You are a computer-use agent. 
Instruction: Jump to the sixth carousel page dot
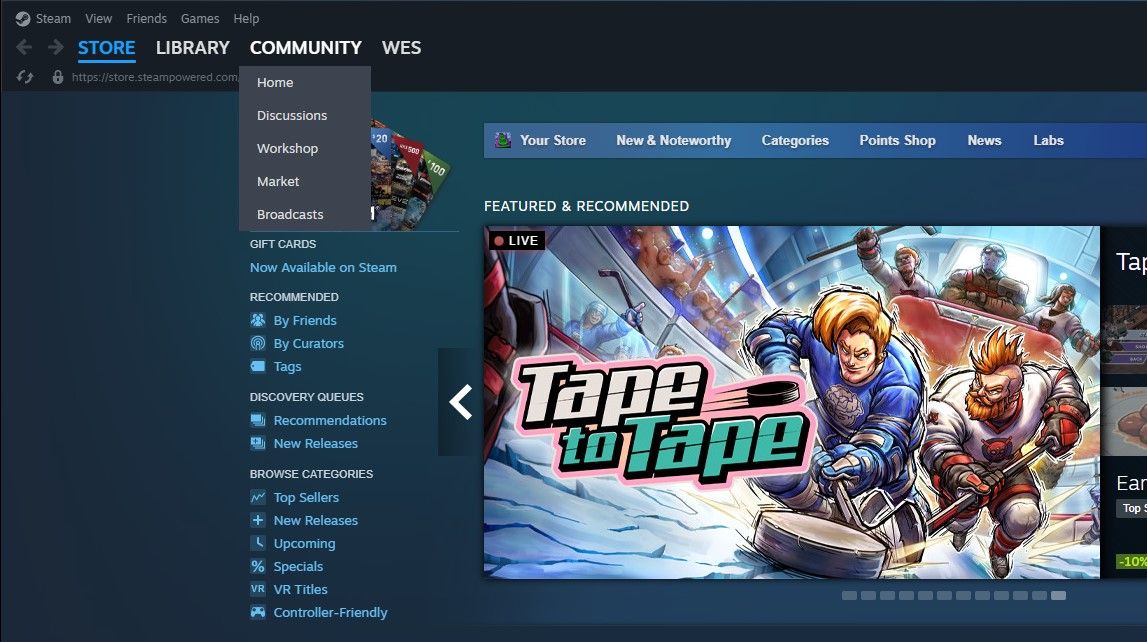coord(944,596)
